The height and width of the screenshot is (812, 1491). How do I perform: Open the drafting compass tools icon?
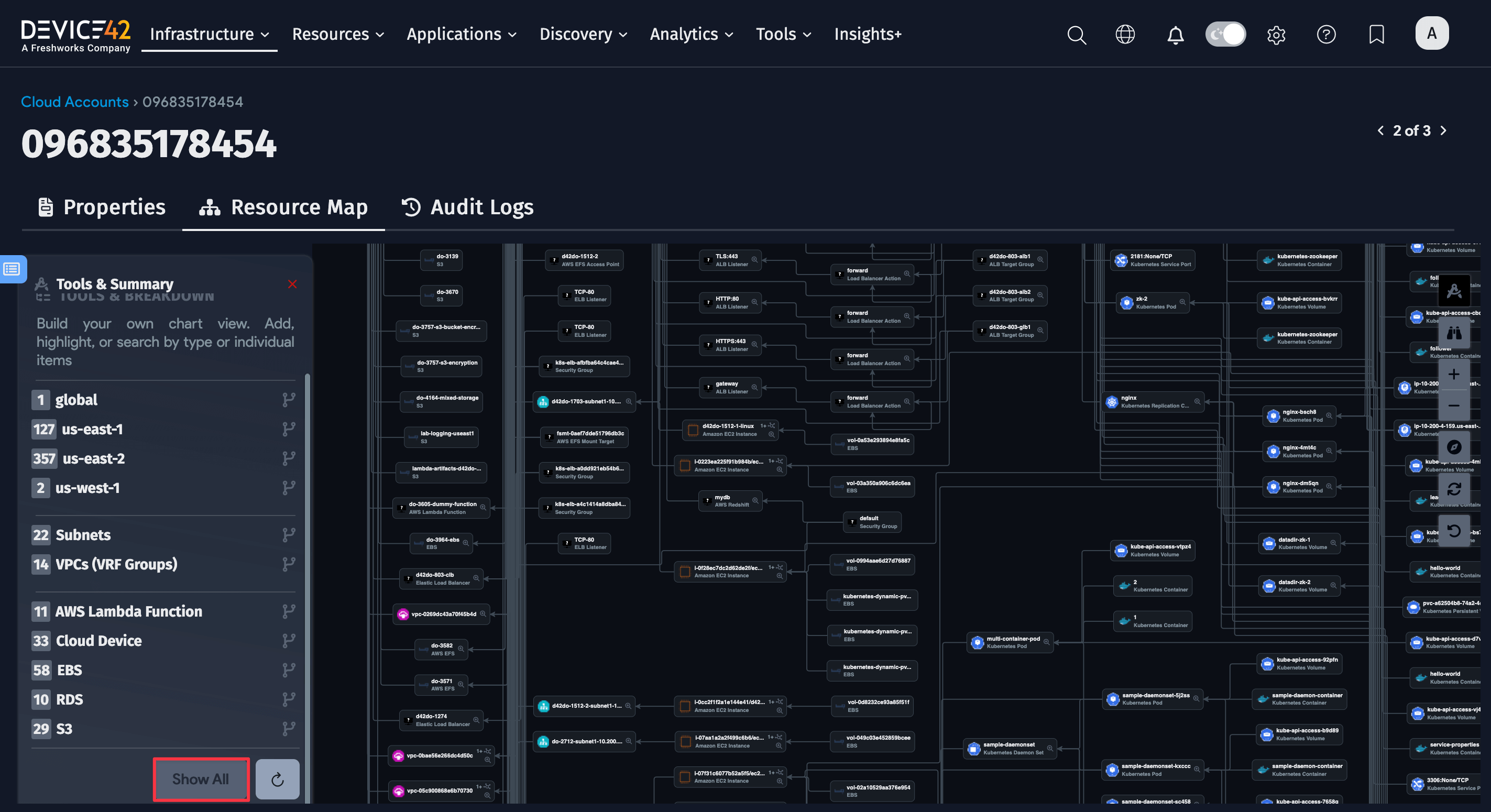coord(1453,291)
